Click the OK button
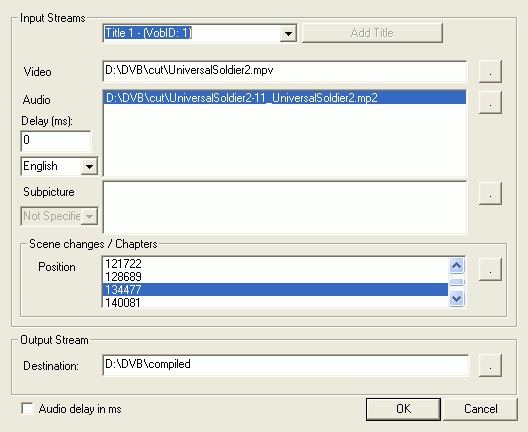The height and width of the screenshot is (432, 528). (403, 409)
